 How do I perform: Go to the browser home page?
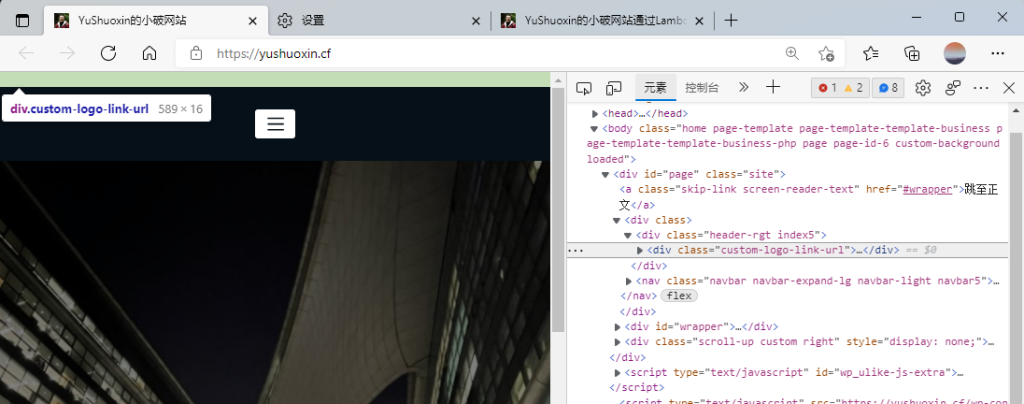[149, 53]
